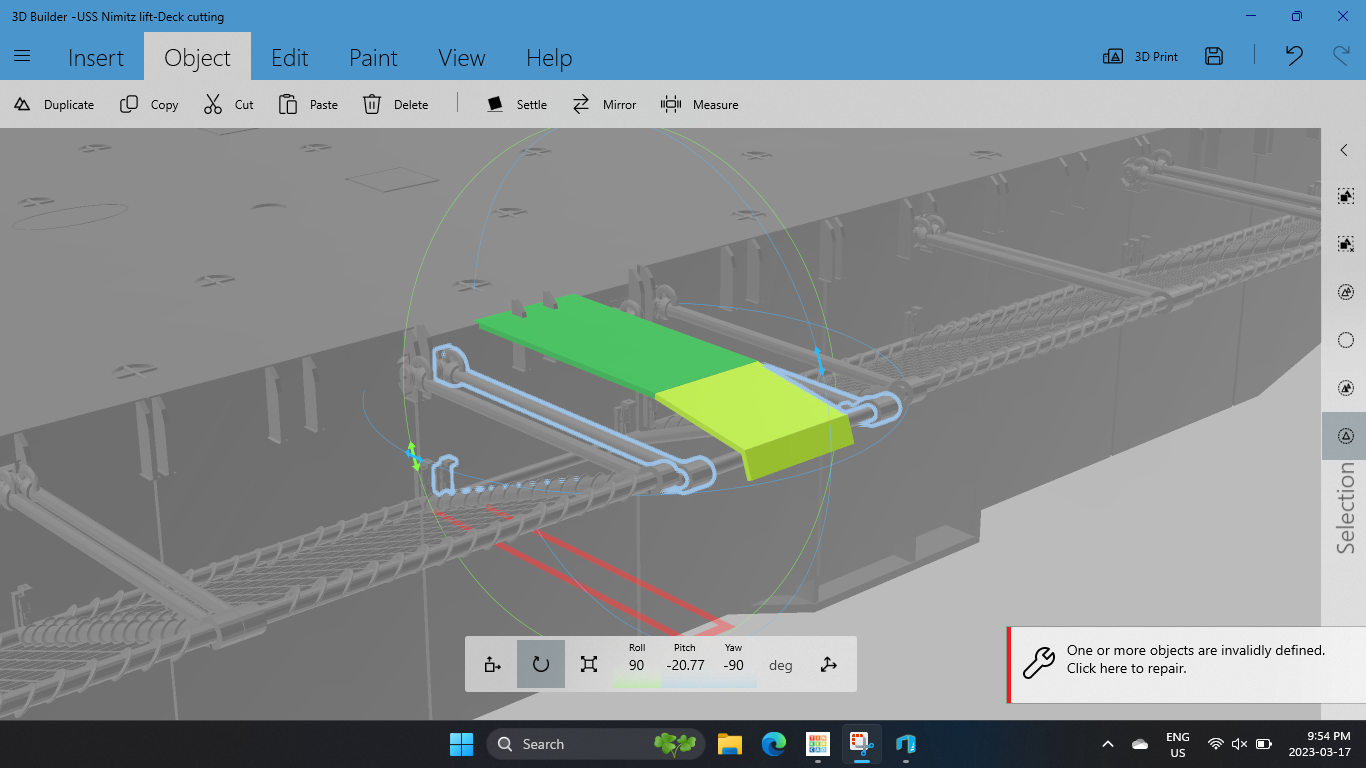Switch to Move mode in bottom toolbar
The height and width of the screenshot is (768, 1366).
pos(492,664)
